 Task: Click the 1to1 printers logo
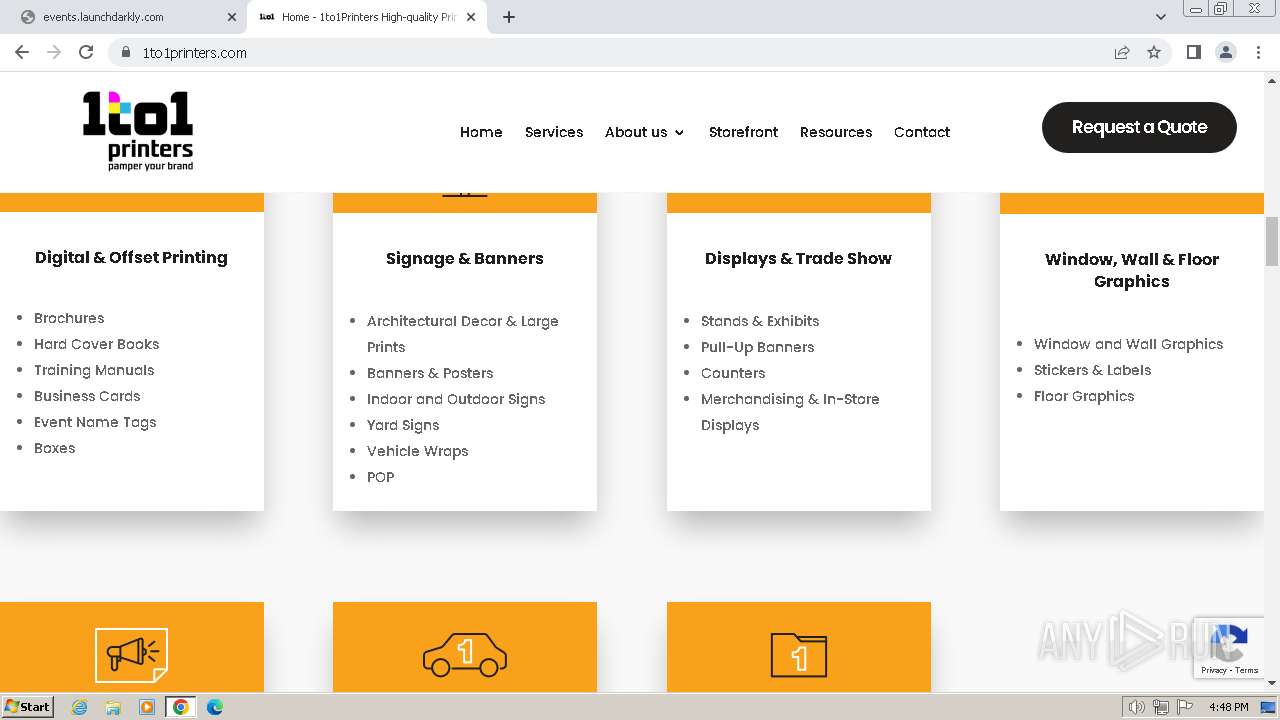click(x=138, y=131)
